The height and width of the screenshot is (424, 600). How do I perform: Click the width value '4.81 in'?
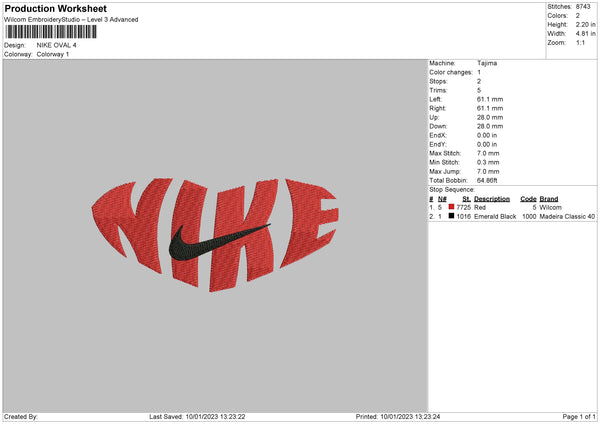(585, 34)
